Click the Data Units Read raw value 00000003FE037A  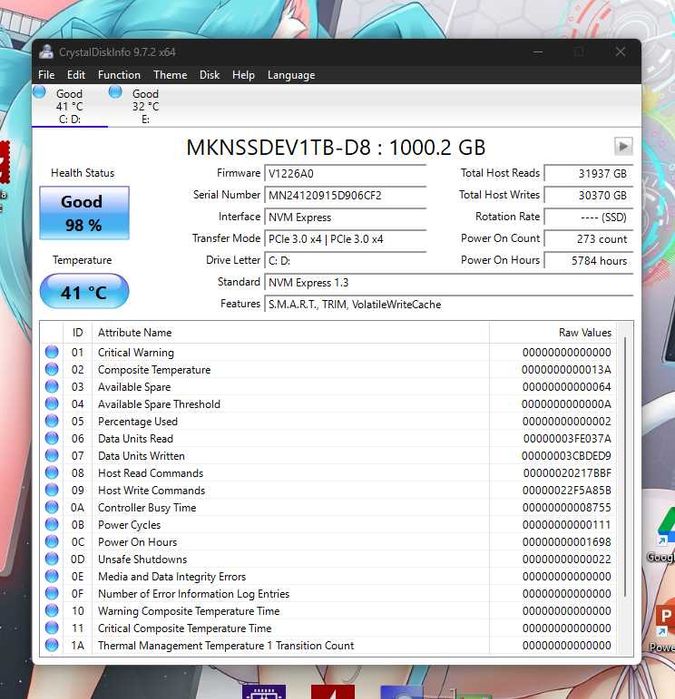[567, 439]
